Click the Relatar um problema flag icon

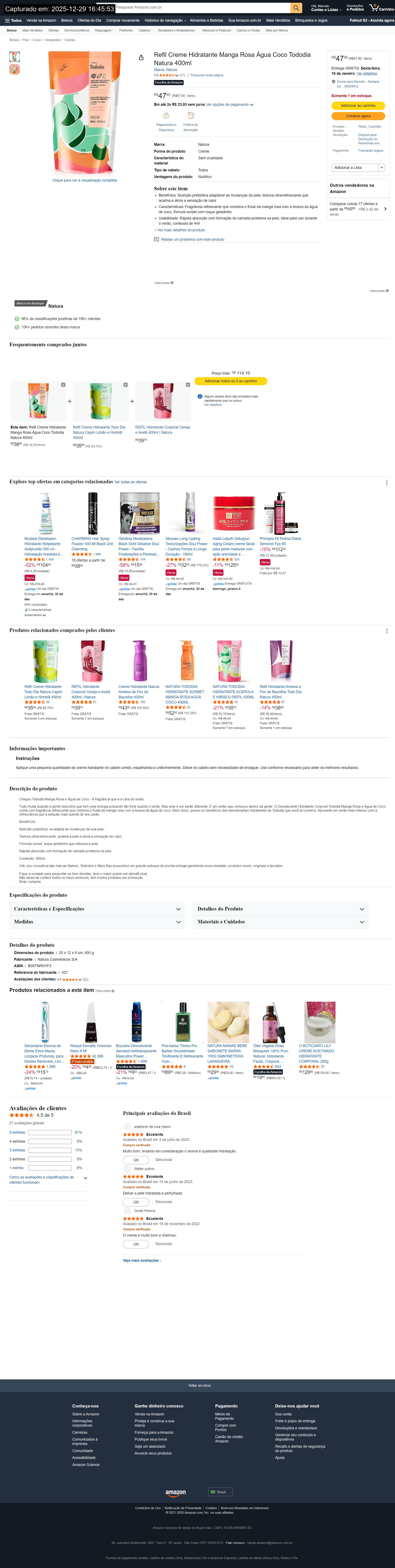[156, 239]
